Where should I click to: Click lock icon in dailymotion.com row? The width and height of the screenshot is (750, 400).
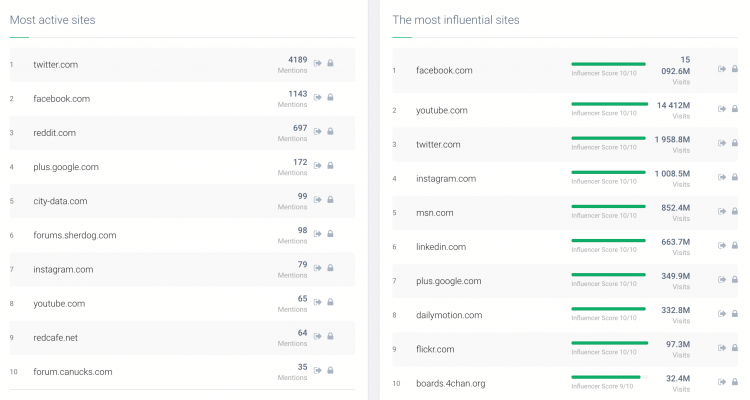(x=735, y=314)
